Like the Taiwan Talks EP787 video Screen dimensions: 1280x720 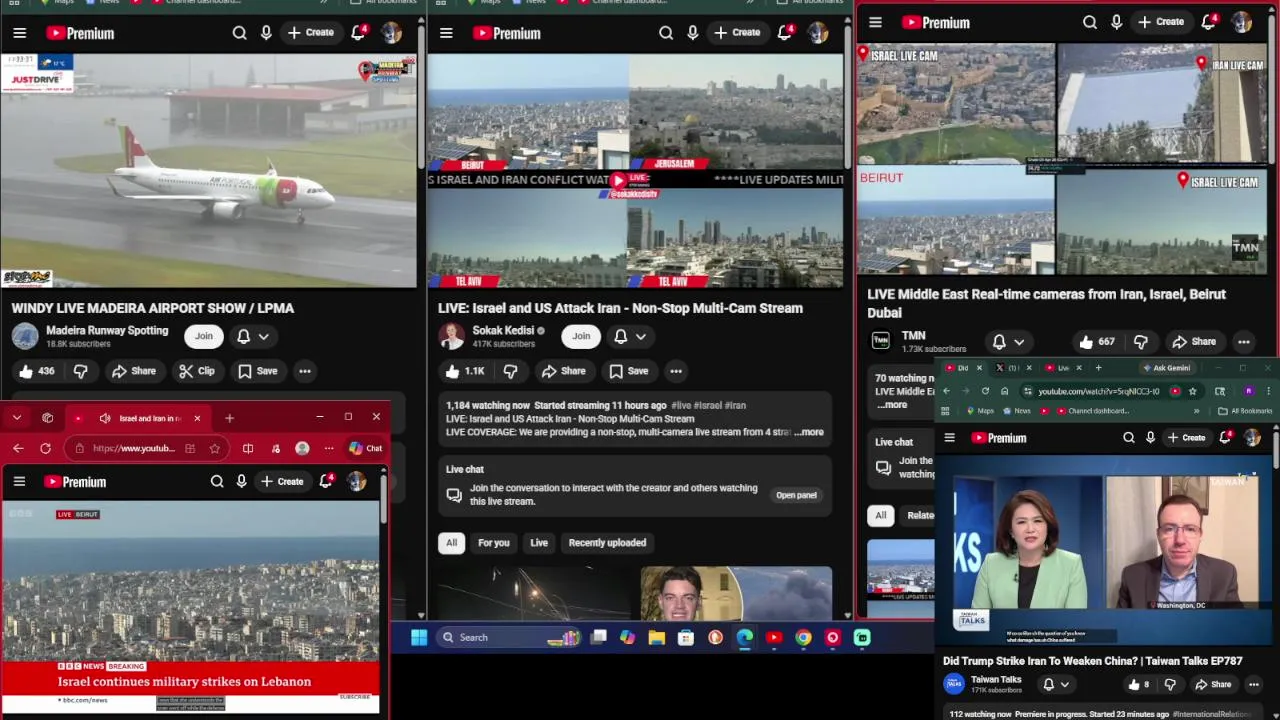[1138, 685]
